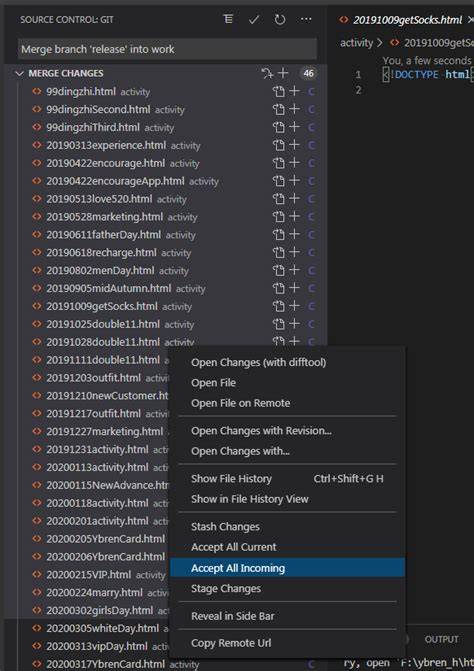Select 20200317YbrenCard.html in merge list
Viewport: 474px width, 671px height.
tap(105, 664)
